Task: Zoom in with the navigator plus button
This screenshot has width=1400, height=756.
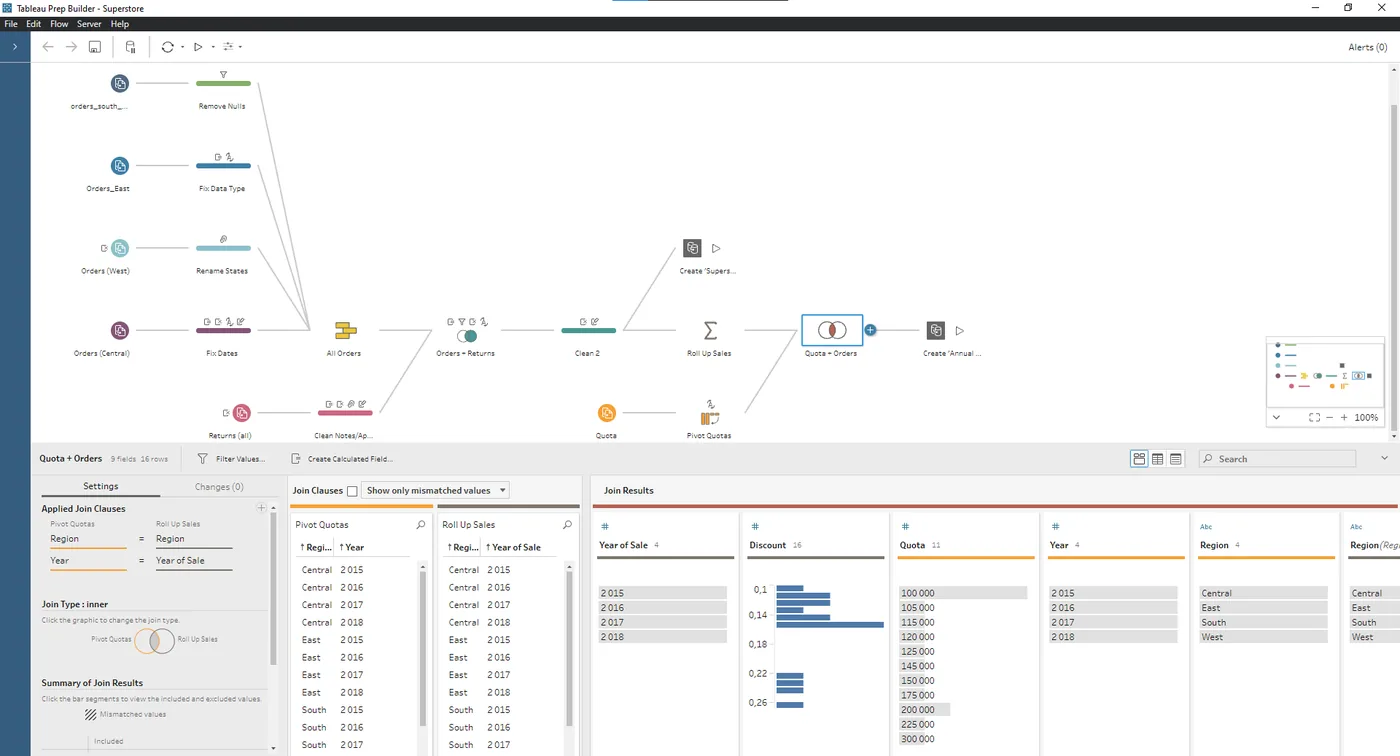Action: (x=1343, y=418)
